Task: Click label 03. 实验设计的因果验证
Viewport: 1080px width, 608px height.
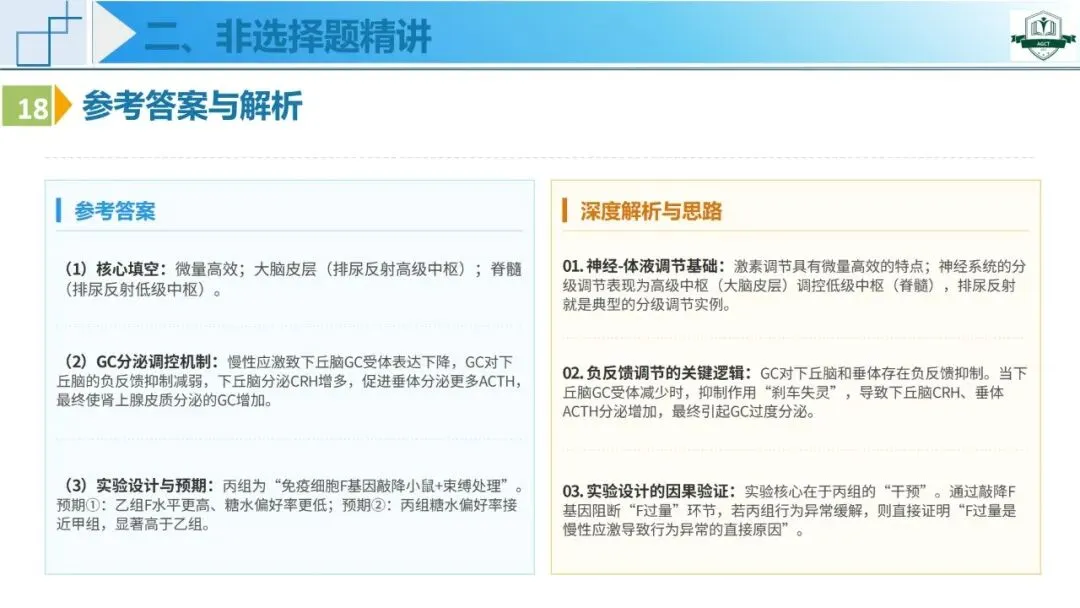Action: point(649,492)
